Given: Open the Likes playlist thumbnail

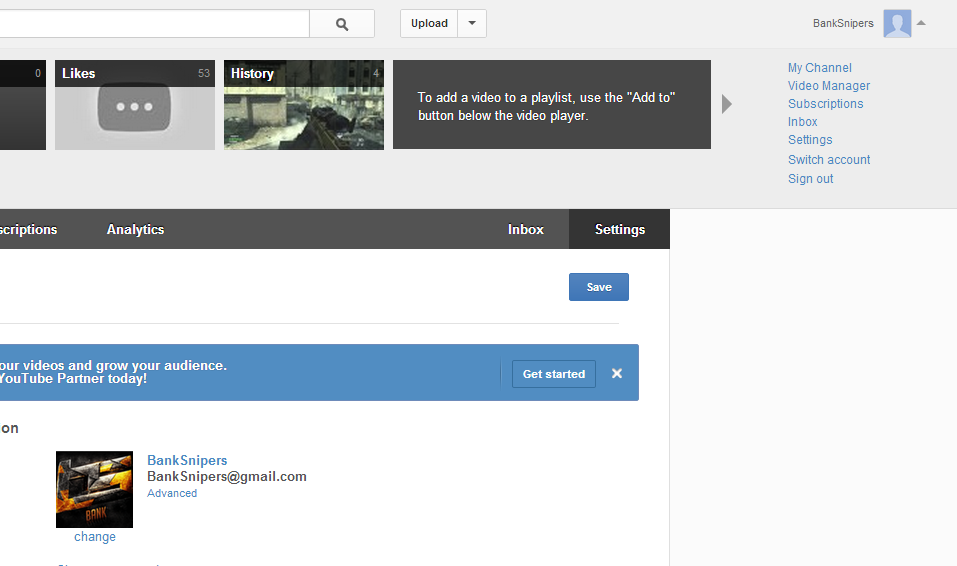Looking at the screenshot, I should pyautogui.click(x=135, y=104).
